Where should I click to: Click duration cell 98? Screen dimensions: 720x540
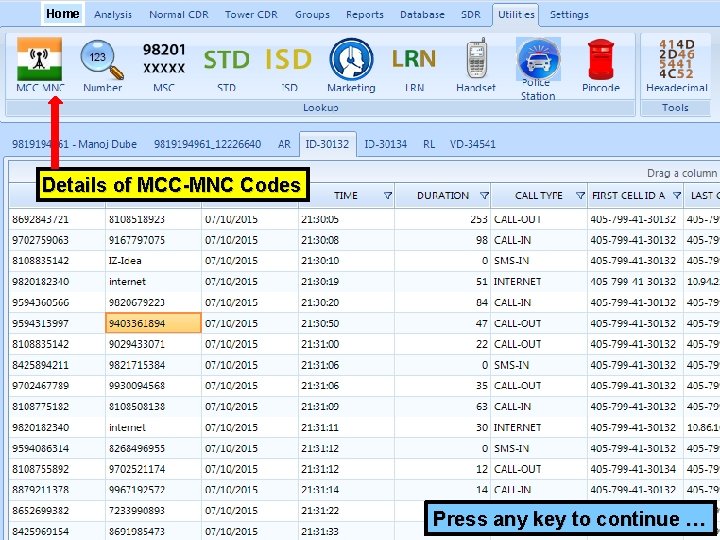tap(442, 240)
